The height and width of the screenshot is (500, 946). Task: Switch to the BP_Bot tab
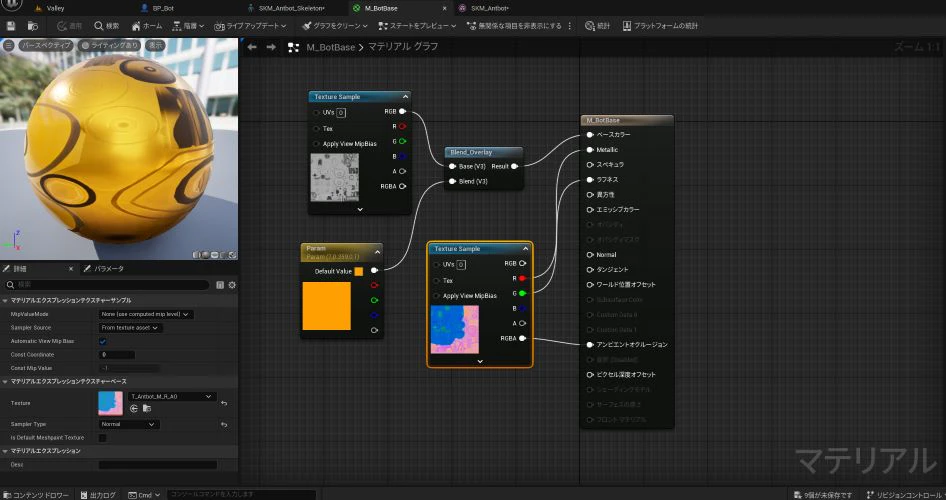(x=157, y=8)
